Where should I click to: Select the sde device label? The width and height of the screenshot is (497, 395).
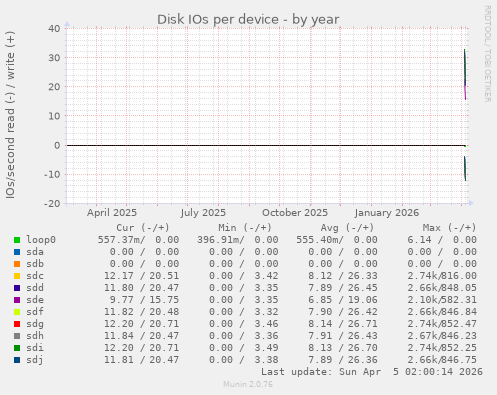point(35,300)
